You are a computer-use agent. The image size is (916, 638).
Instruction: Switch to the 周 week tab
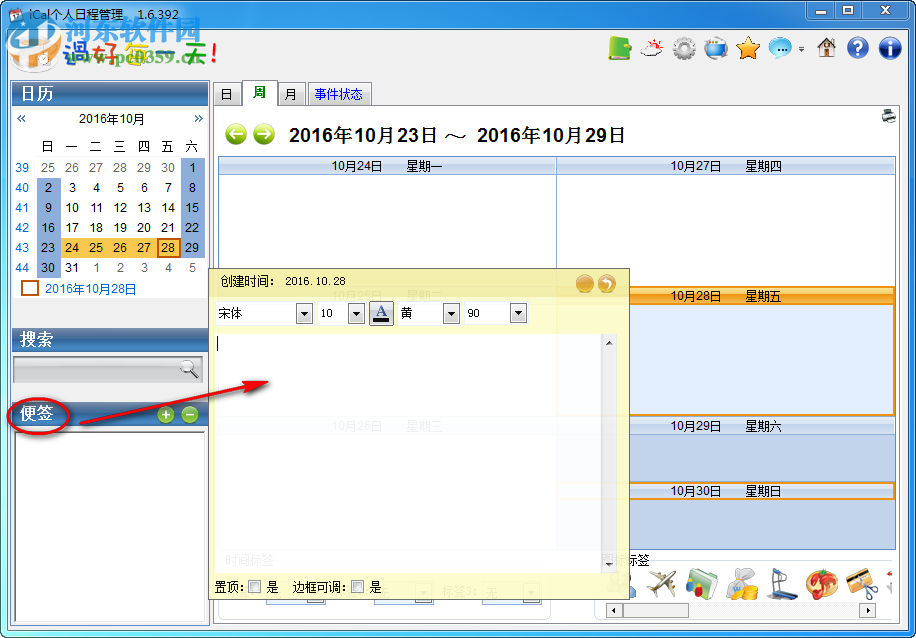(x=259, y=92)
